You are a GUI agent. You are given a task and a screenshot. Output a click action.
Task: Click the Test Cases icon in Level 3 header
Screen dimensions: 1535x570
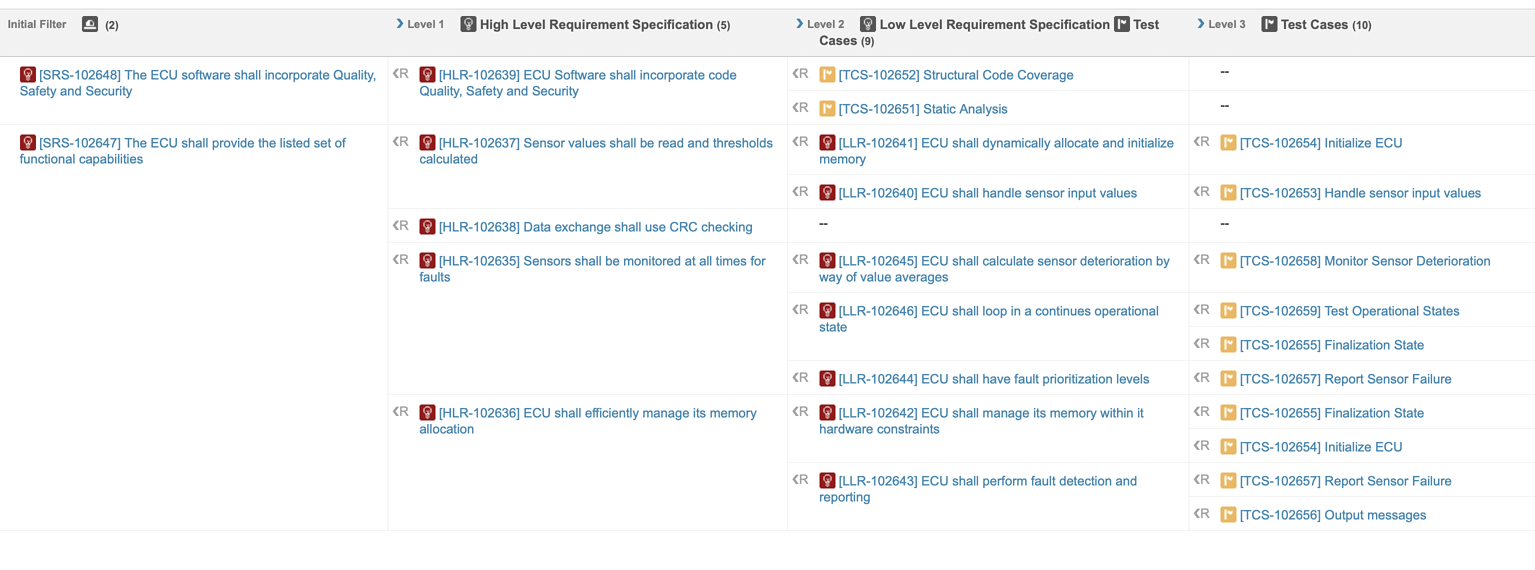(1269, 24)
